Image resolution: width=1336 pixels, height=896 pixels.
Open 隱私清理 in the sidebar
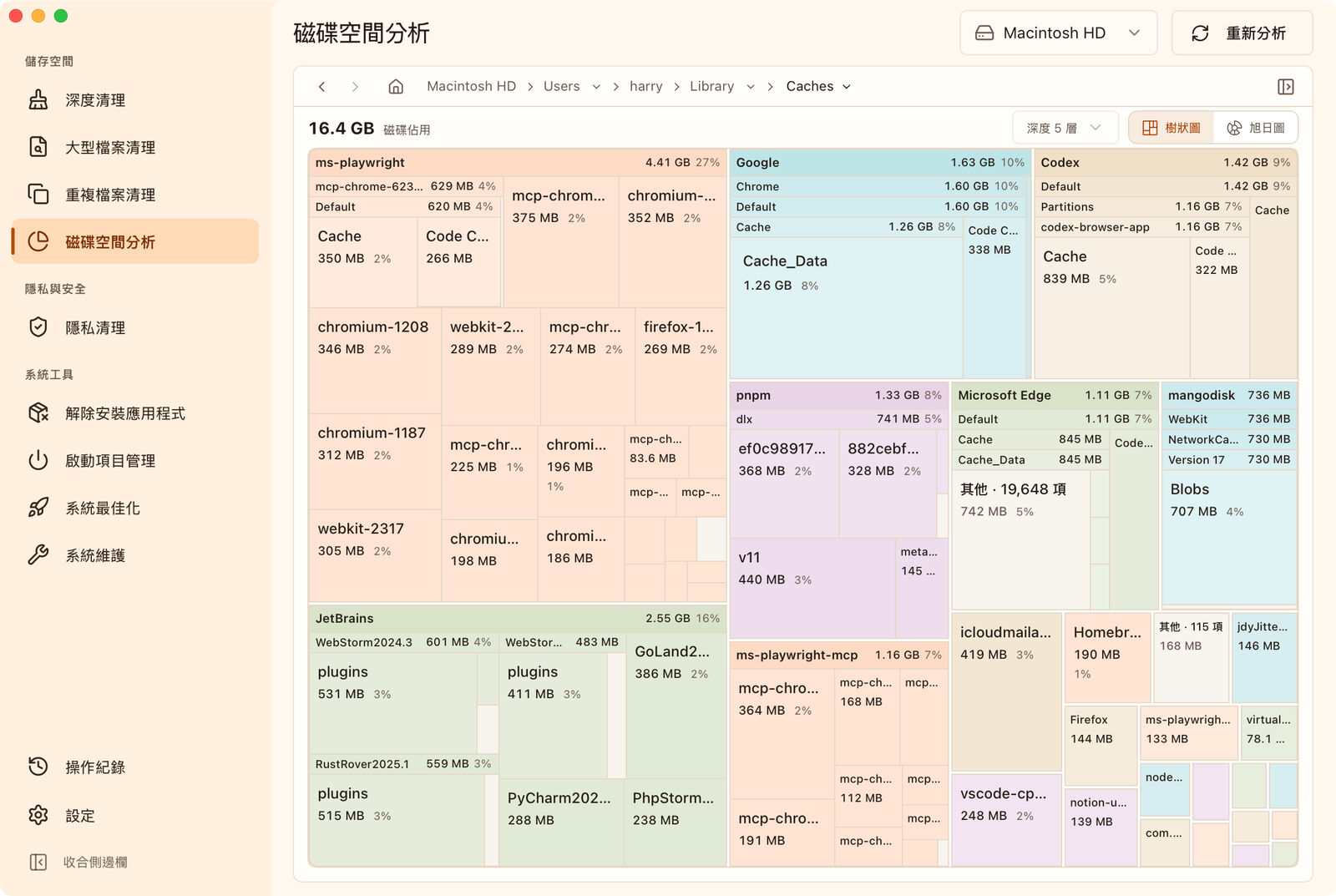tap(135, 328)
